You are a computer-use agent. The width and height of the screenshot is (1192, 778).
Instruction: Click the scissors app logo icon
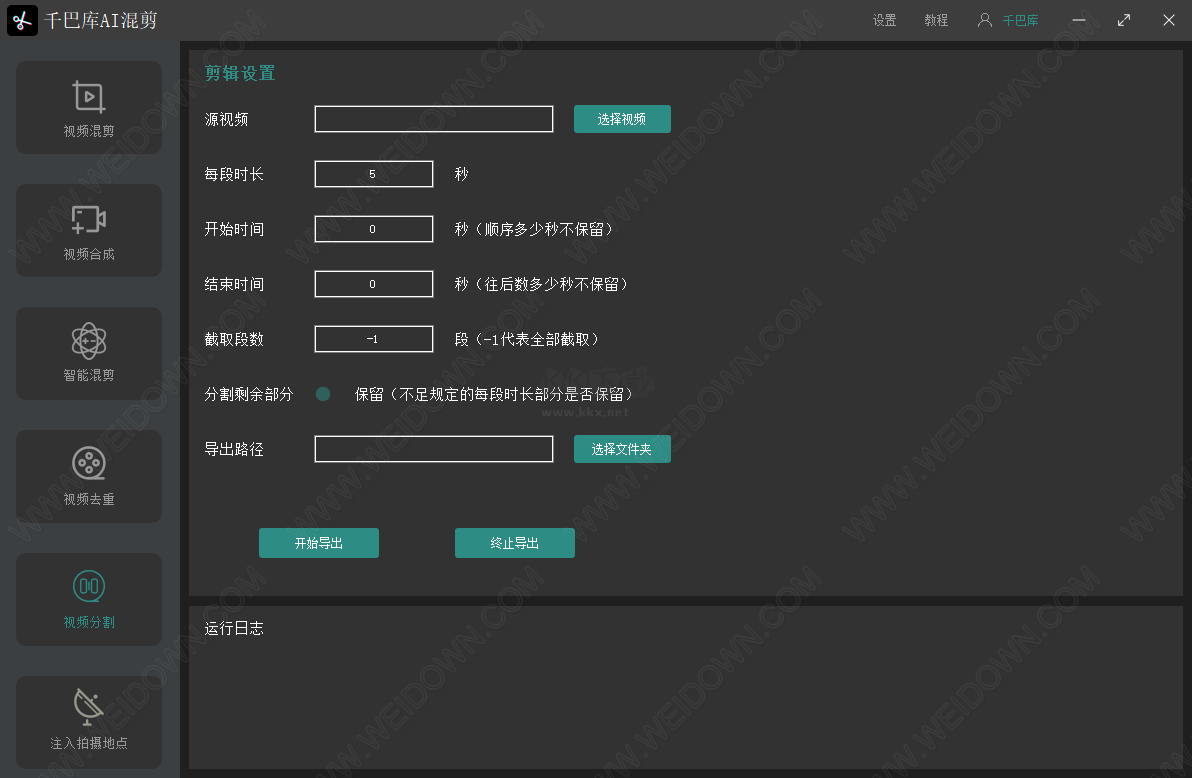22,20
